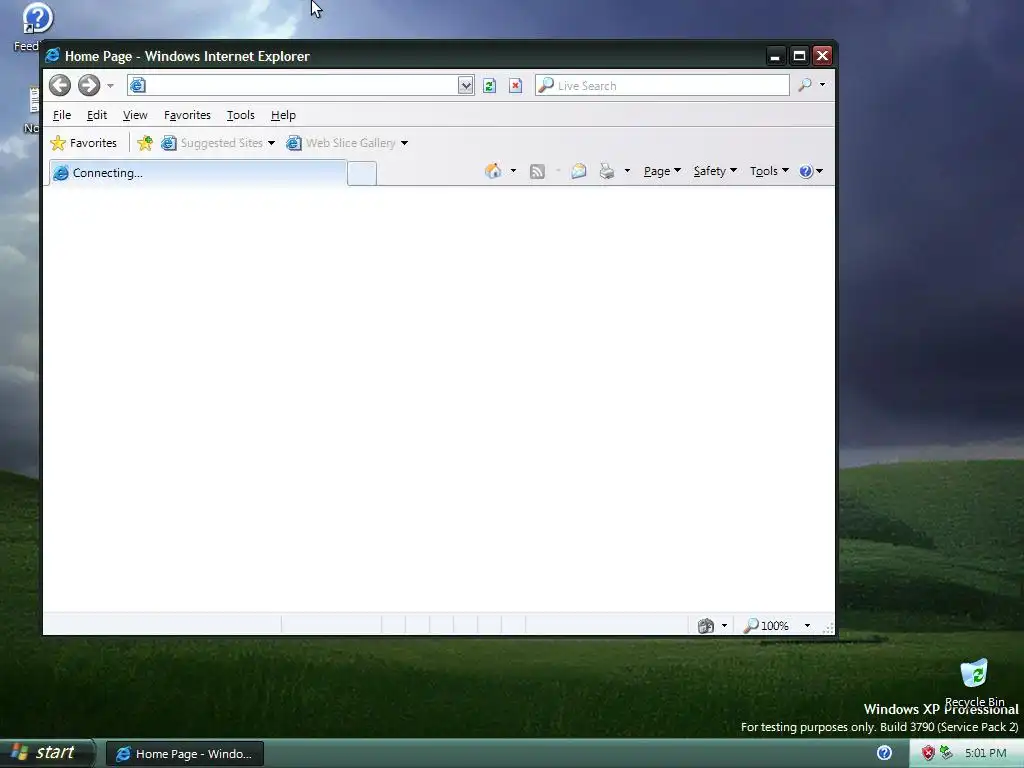Click the Web Slice Gallery link
Image resolution: width=1024 pixels, height=768 pixels.
coord(341,143)
